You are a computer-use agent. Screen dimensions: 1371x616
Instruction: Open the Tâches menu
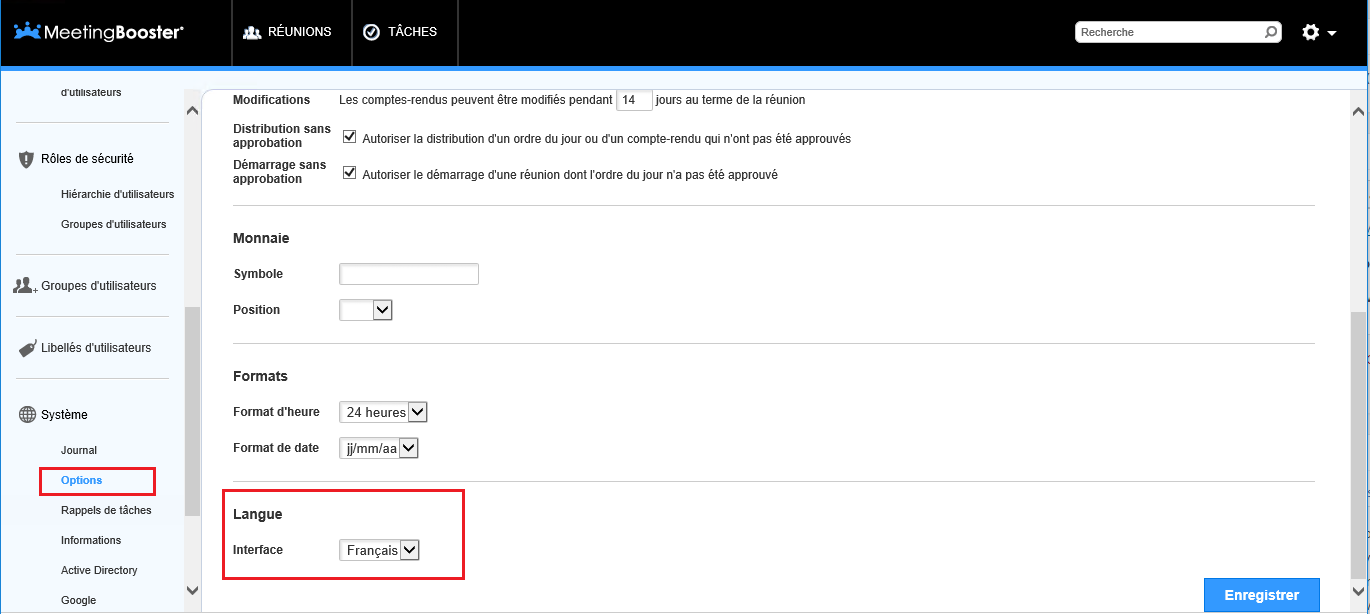[x=400, y=32]
